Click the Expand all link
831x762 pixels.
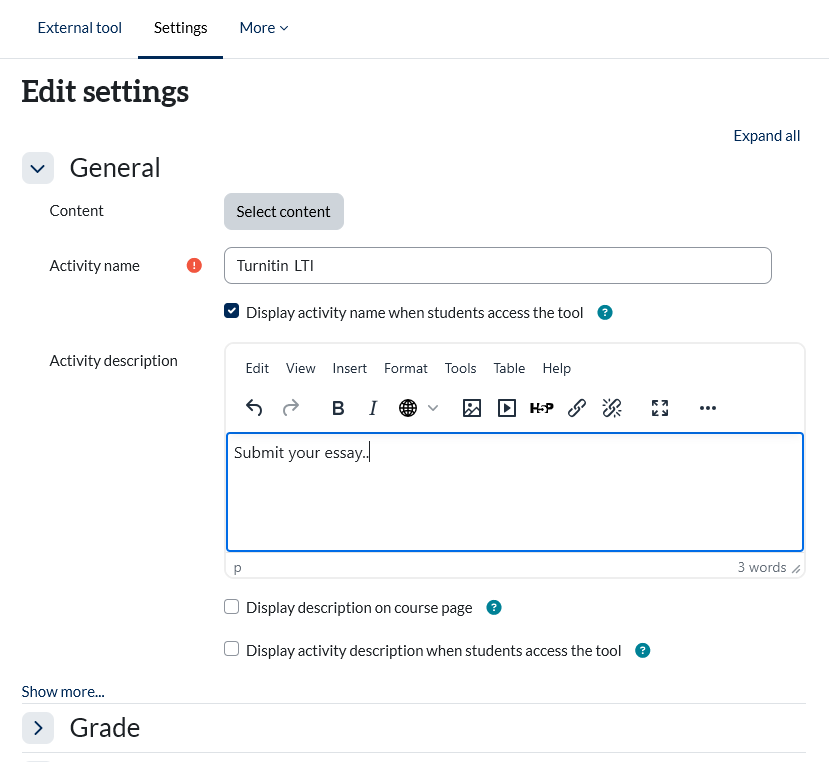point(766,136)
